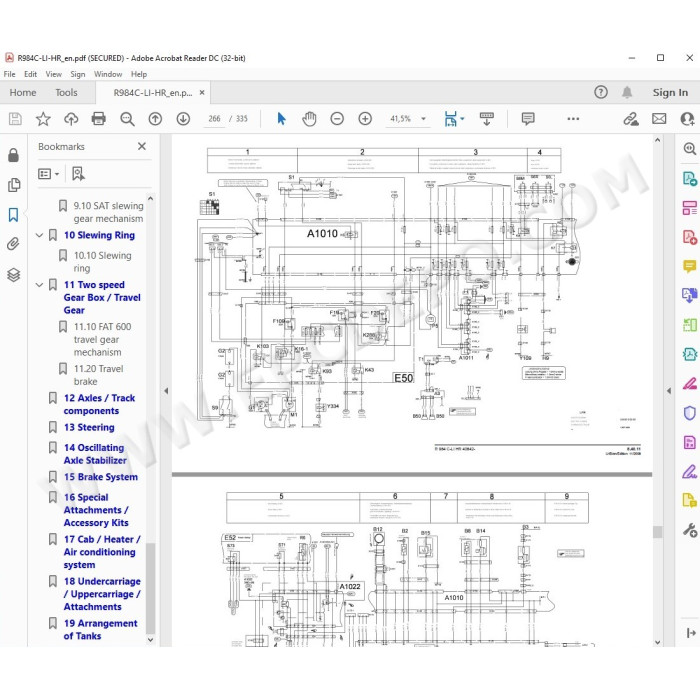Open the Edit menu

pyautogui.click(x=30, y=74)
